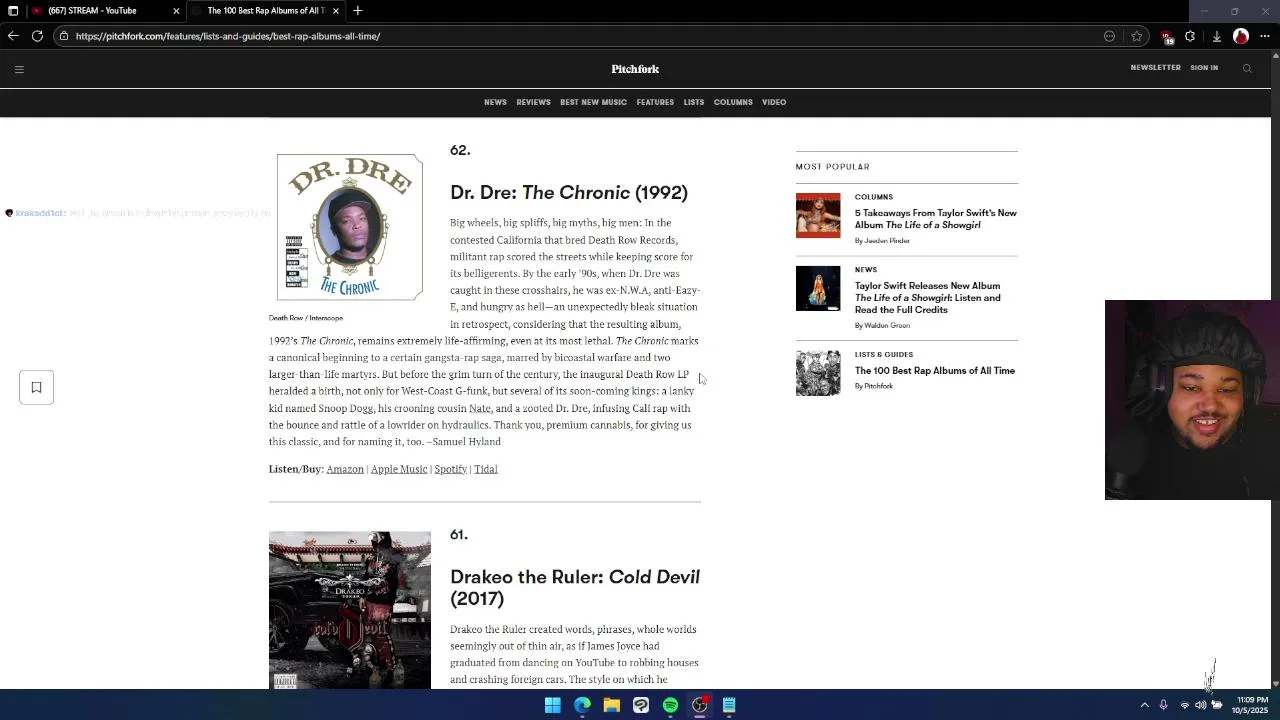
Task: Open the Pitchfork hamburger menu
Action: point(19,69)
